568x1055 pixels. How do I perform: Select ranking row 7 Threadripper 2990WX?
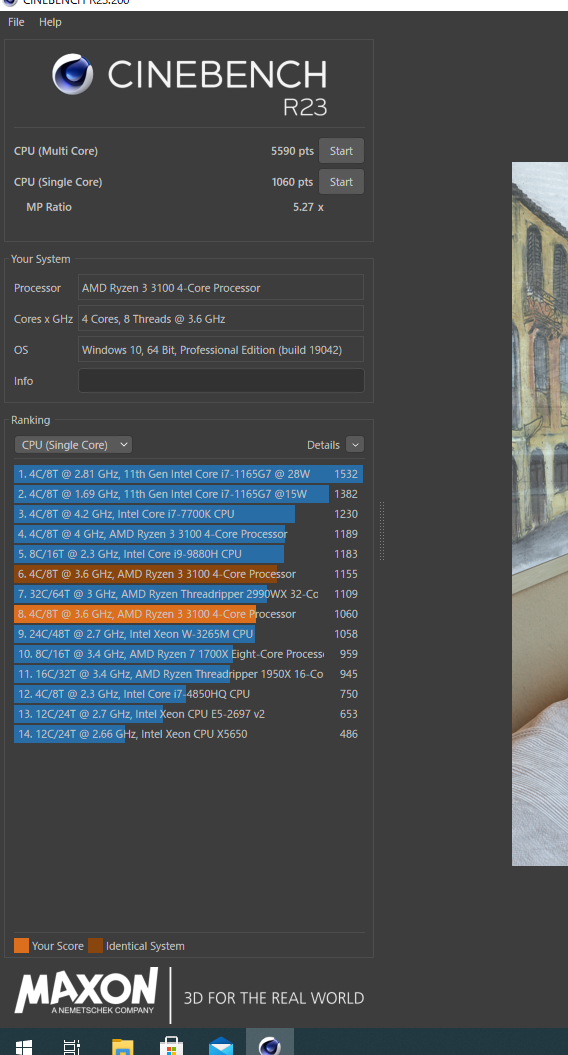point(188,594)
